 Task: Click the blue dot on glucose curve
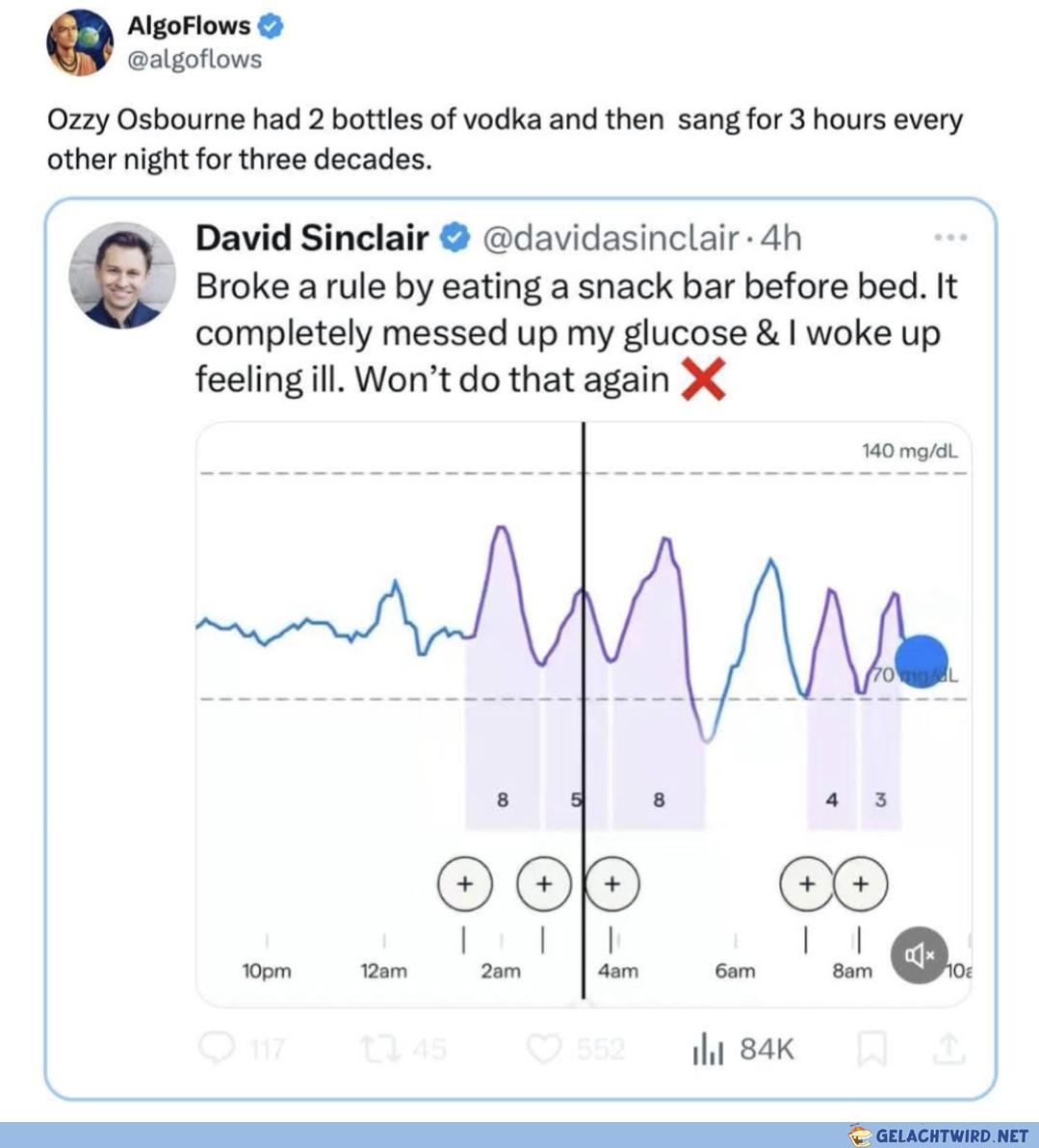[922, 661]
